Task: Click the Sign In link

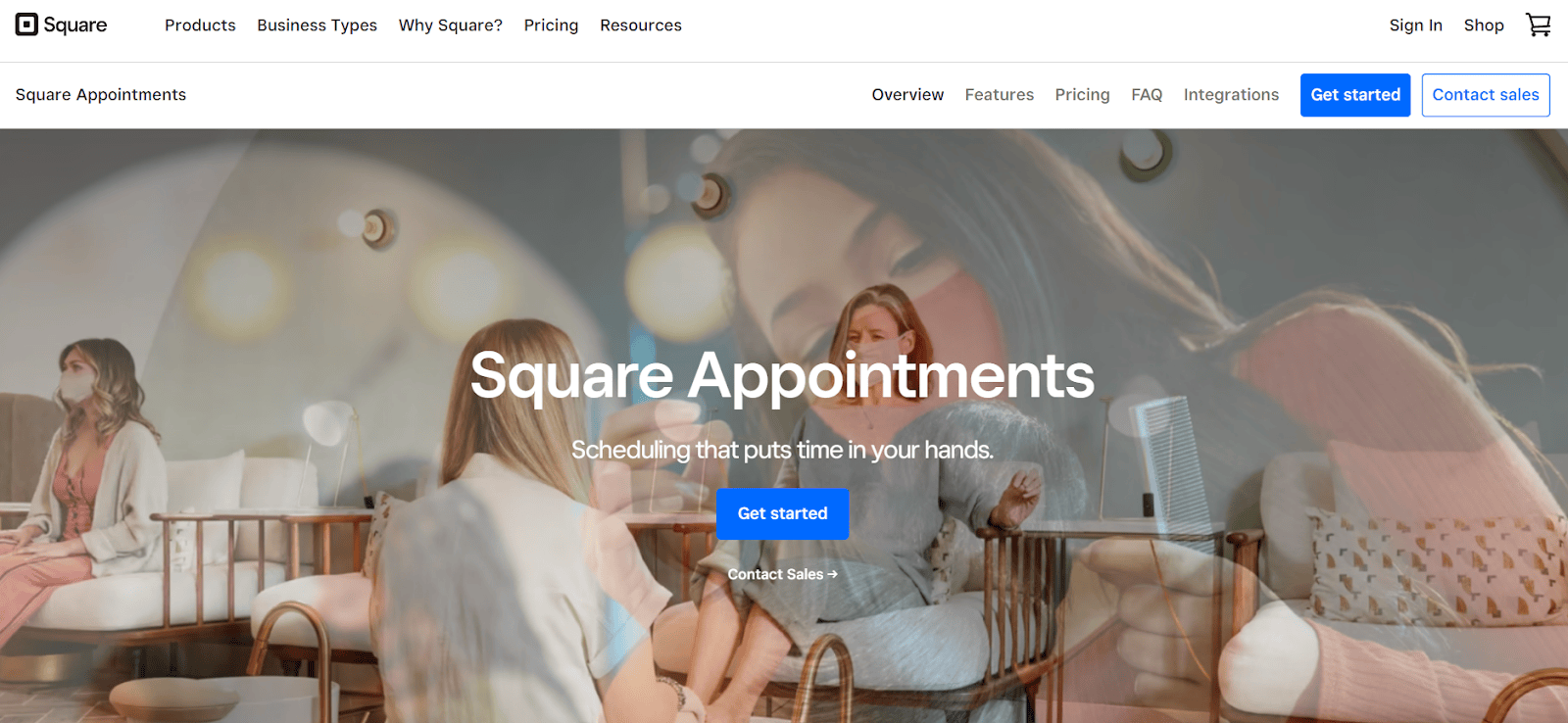Action: (1415, 25)
